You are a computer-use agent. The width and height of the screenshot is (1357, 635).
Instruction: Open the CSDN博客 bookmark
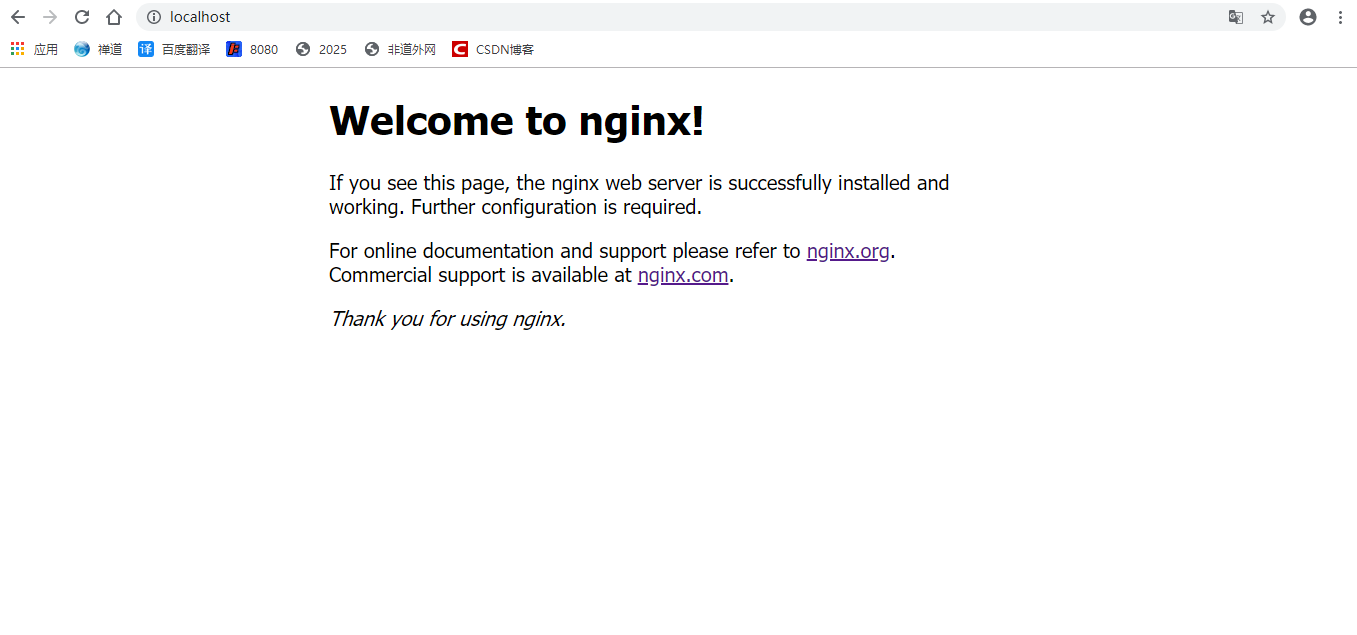(x=493, y=49)
